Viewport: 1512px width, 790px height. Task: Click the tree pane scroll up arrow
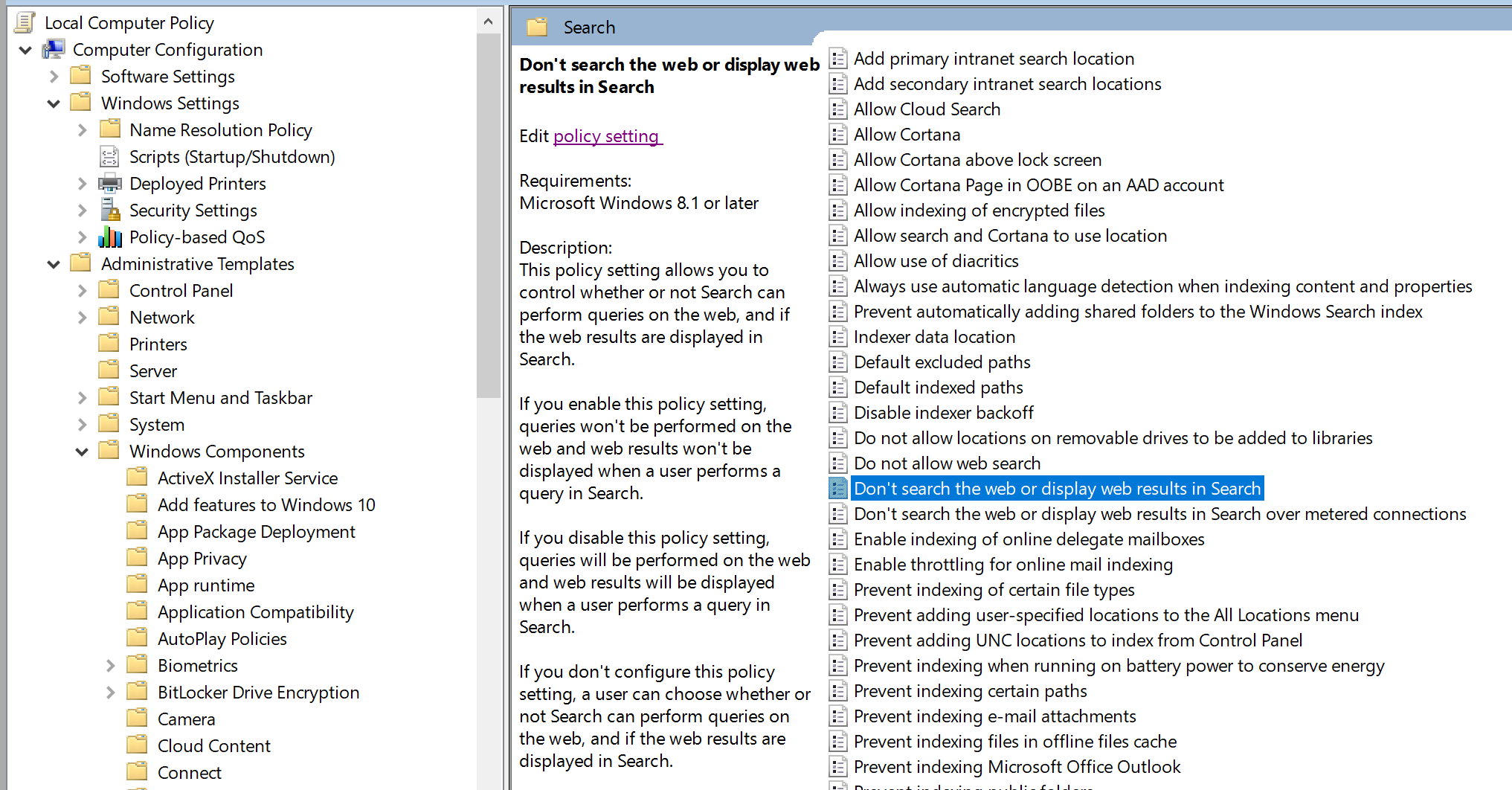click(x=489, y=22)
